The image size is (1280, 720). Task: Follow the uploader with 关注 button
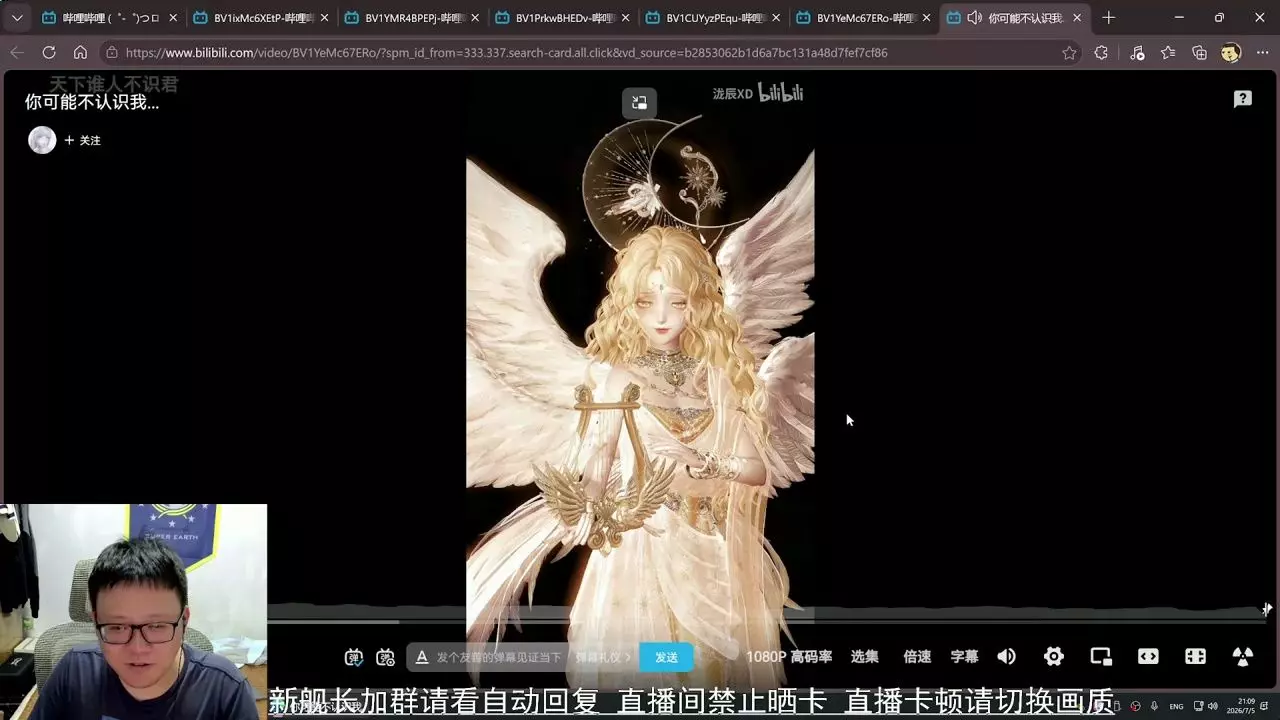click(82, 141)
